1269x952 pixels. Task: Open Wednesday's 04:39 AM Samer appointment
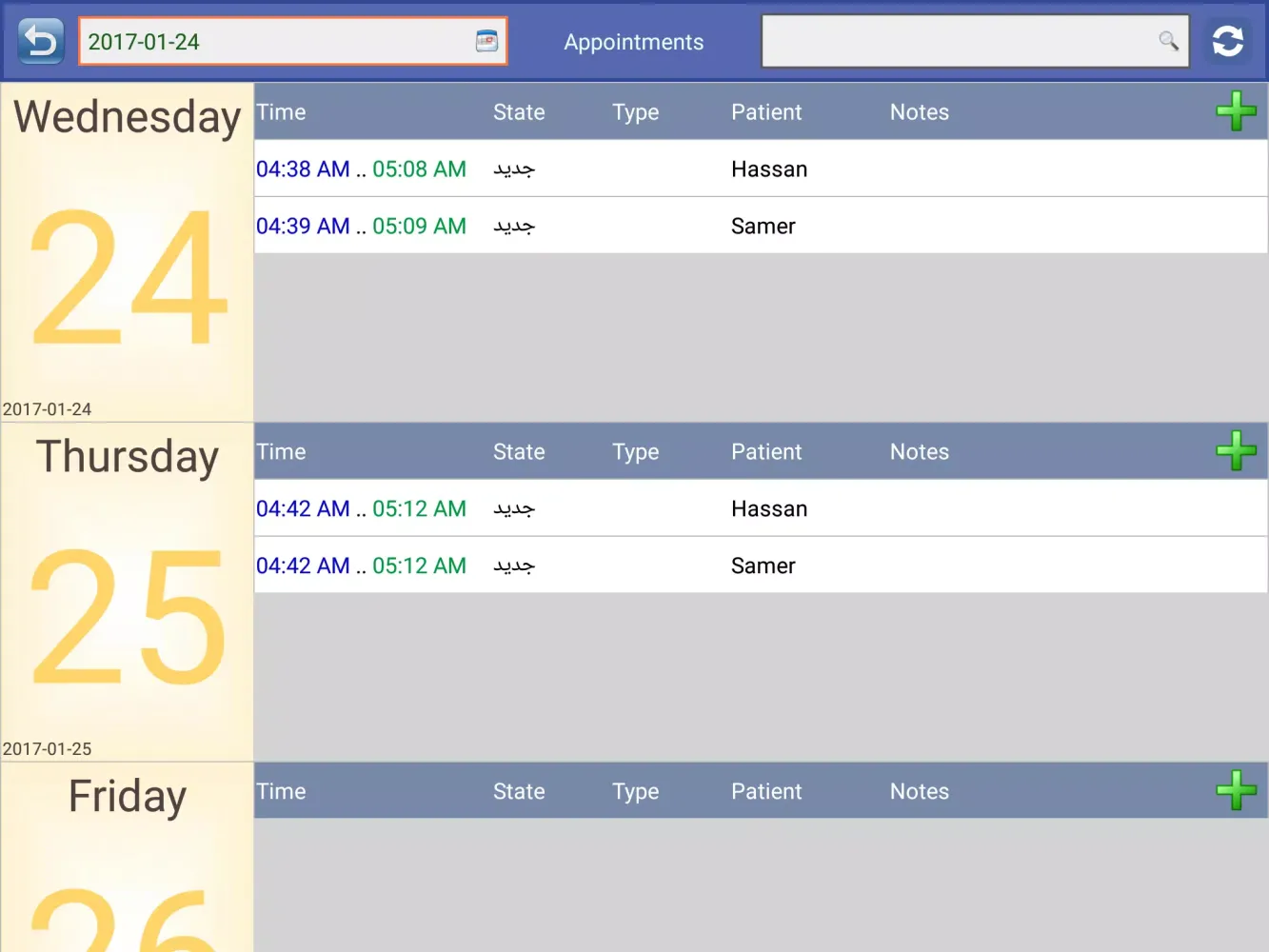tap(761, 226)
